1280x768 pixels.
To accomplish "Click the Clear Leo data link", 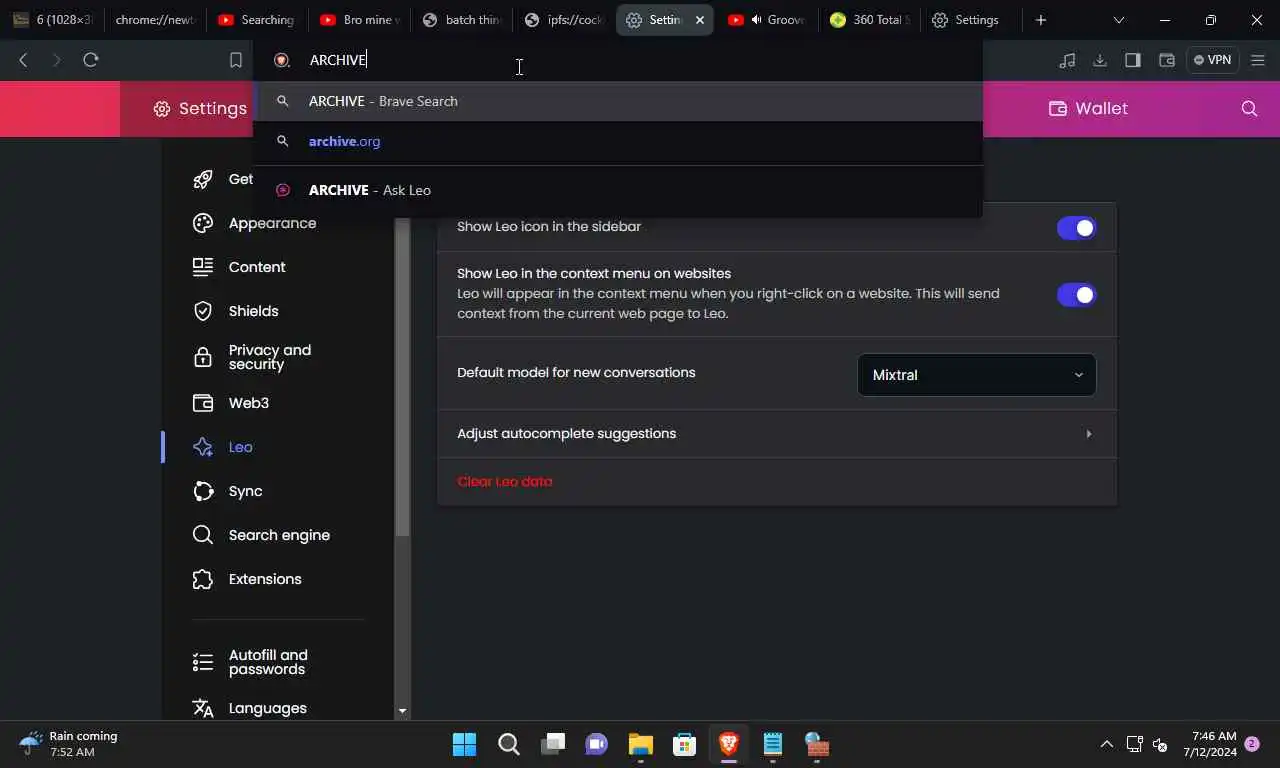I will pos(504,481).
